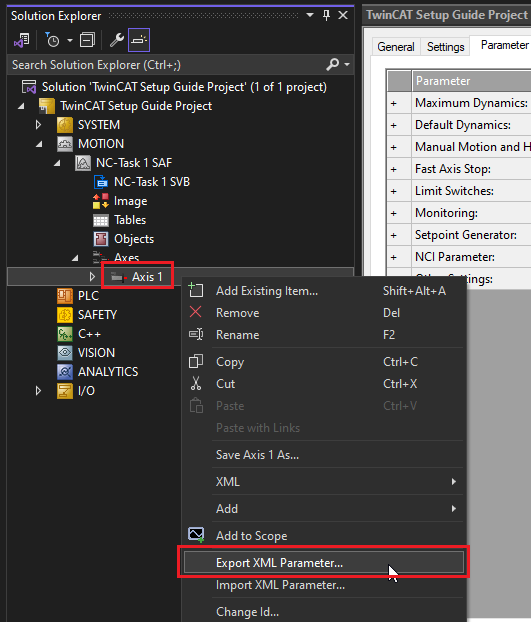Image resolution: width=531 pixels, height=622 pixels.
Task: Choose Rename from the context menu
Action: click(x=324, y=334)
